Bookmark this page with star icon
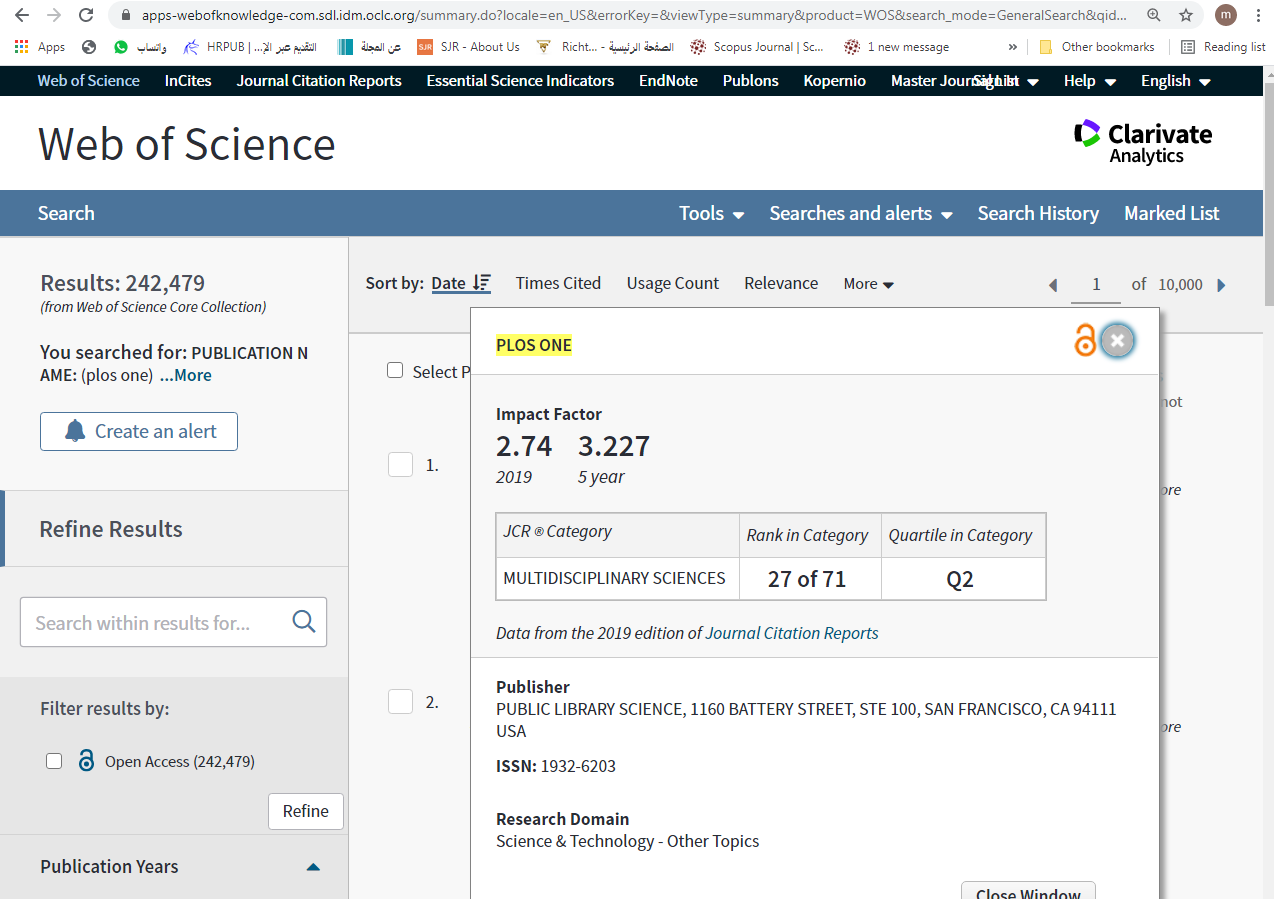The width and height of the screenshot is (1274, 899). 1186,15
